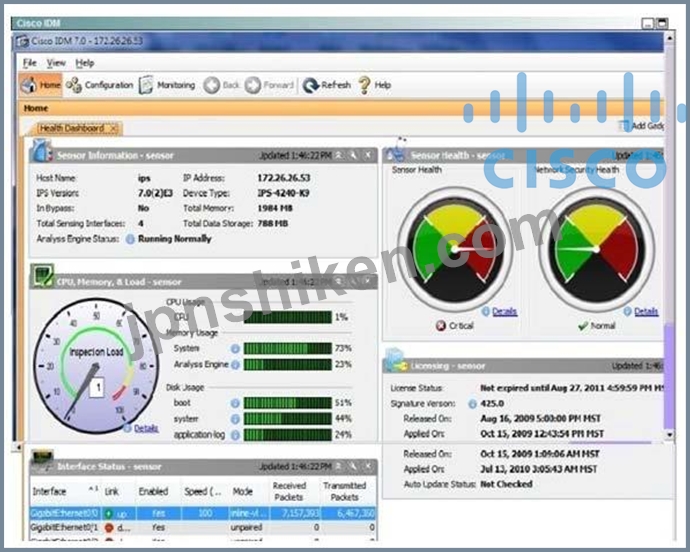This screenshot has height=552, width=690.
Task: Click the CPU, Memory, & Load gadget icon
Action: pos(43,276)
